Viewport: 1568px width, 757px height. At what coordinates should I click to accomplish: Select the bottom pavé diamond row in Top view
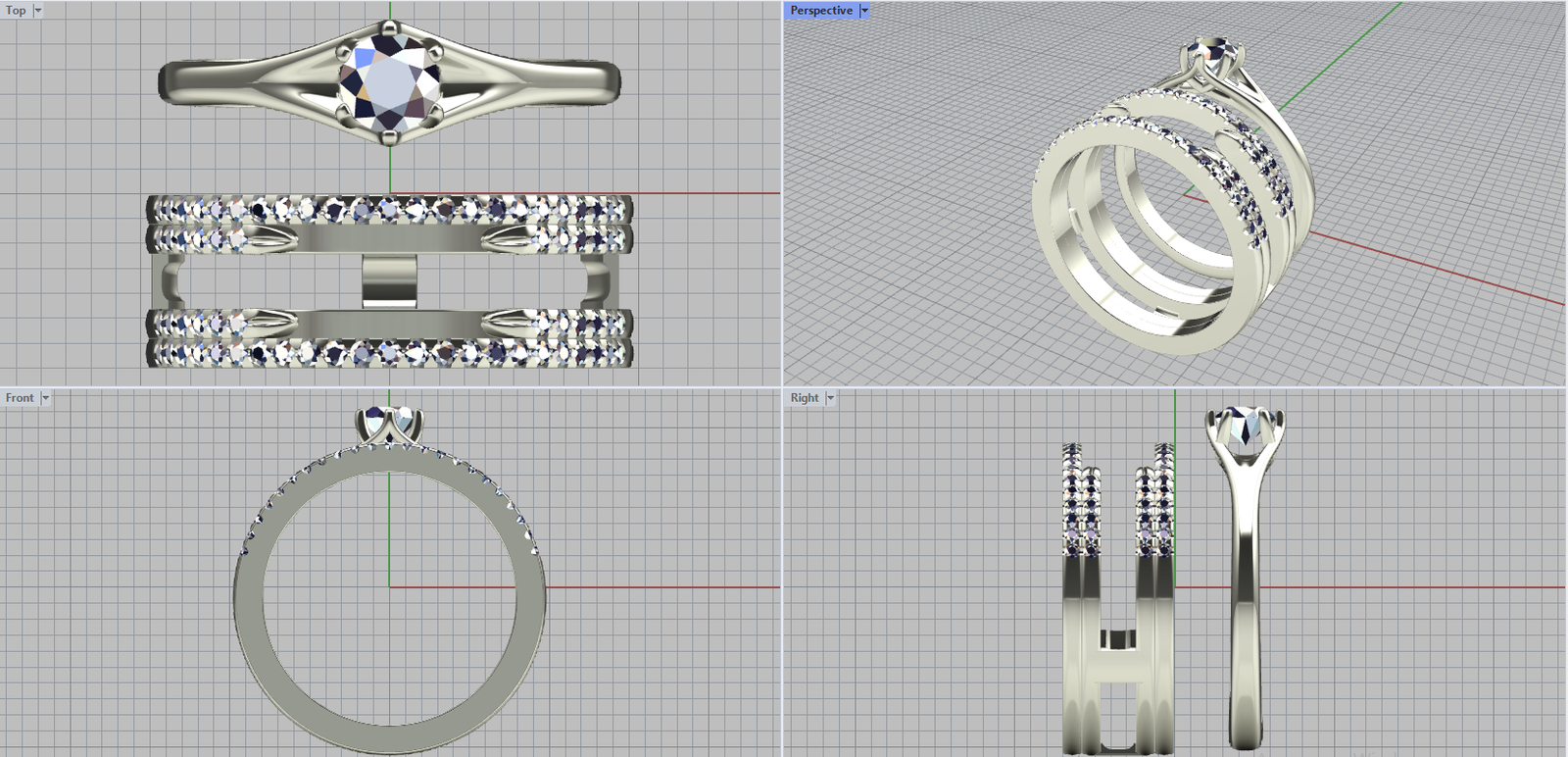point(390,353)
